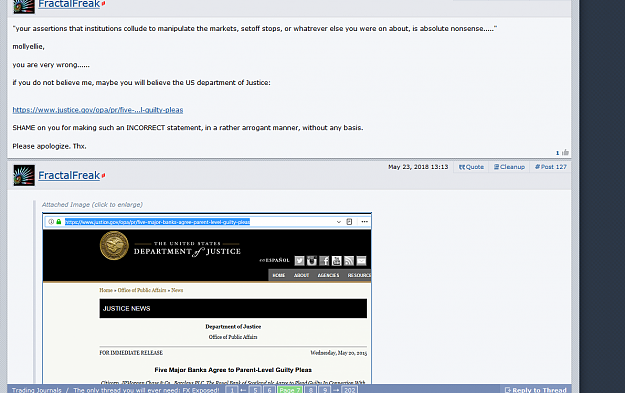The height and width of the screenshot is (393, 625).
Task: Click previous page arrow in pagination
Action: (243, 390)
